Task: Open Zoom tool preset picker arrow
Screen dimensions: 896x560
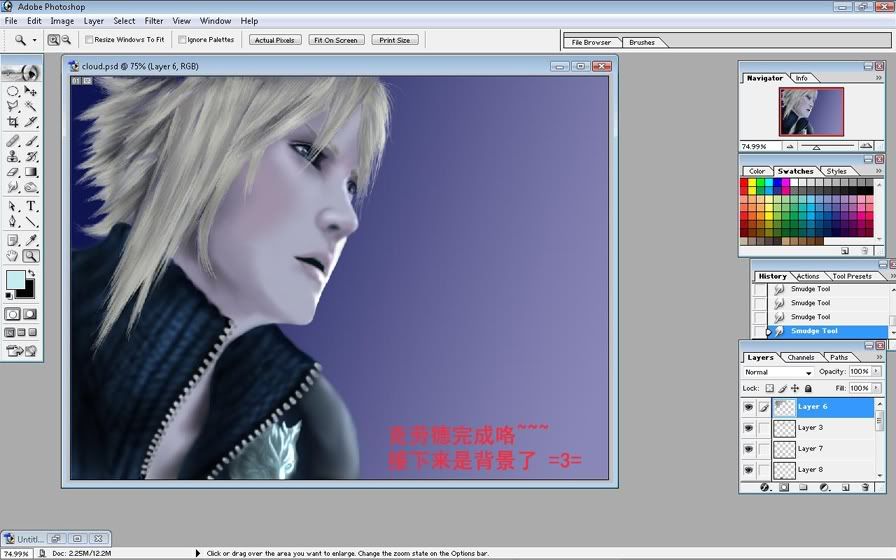Action: (x=35, y=40)
